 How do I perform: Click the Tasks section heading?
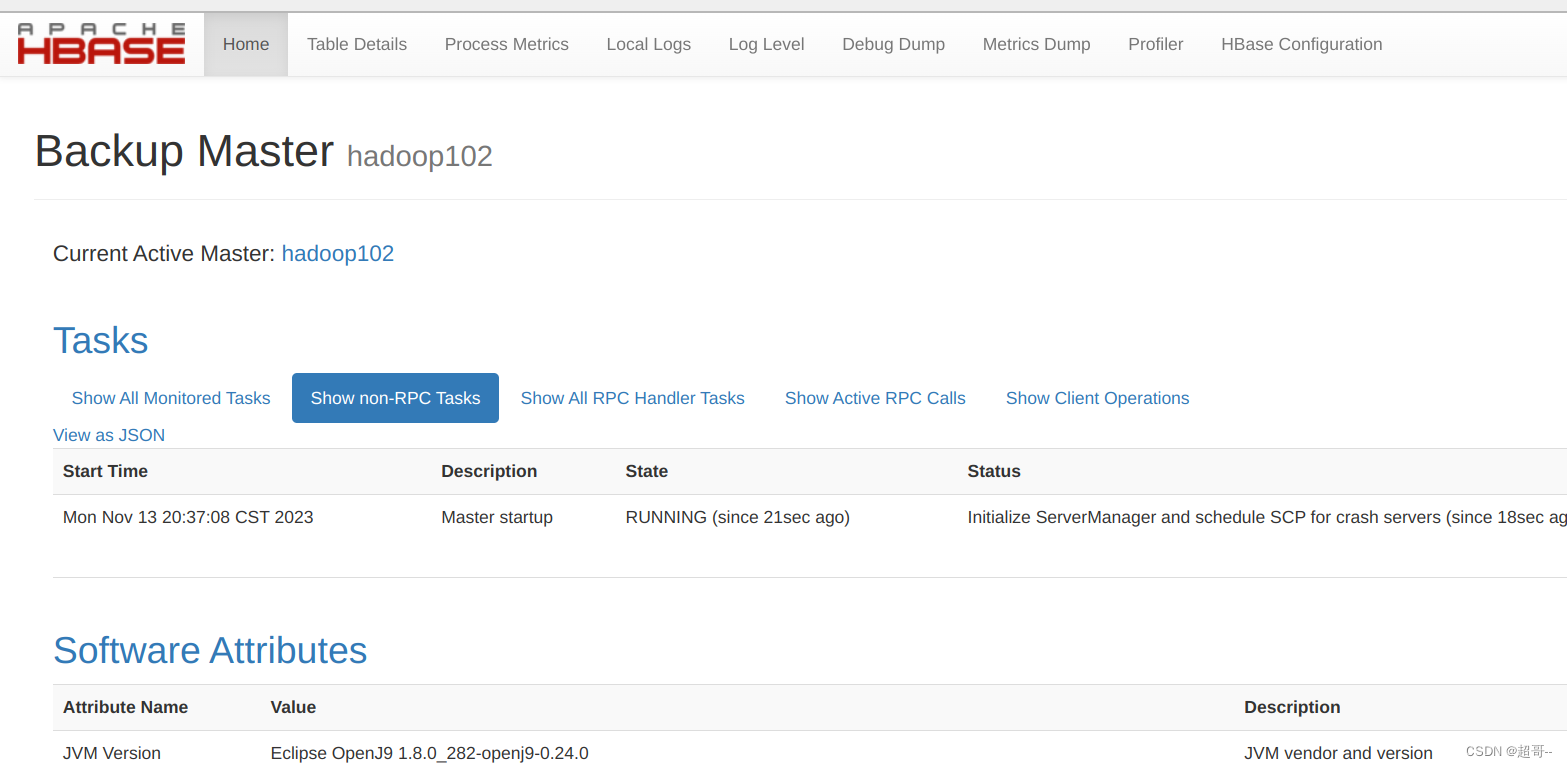(101, 341)
